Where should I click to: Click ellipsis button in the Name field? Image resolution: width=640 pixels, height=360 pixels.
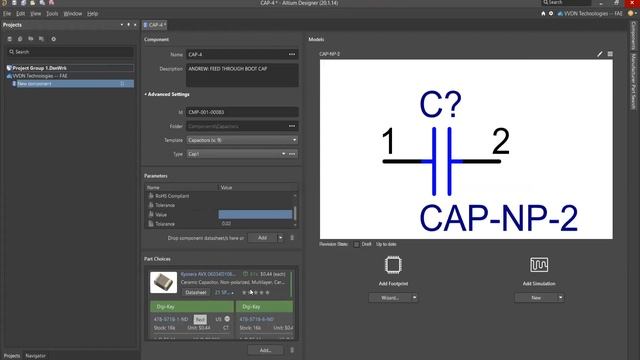(x=292, y=54)
